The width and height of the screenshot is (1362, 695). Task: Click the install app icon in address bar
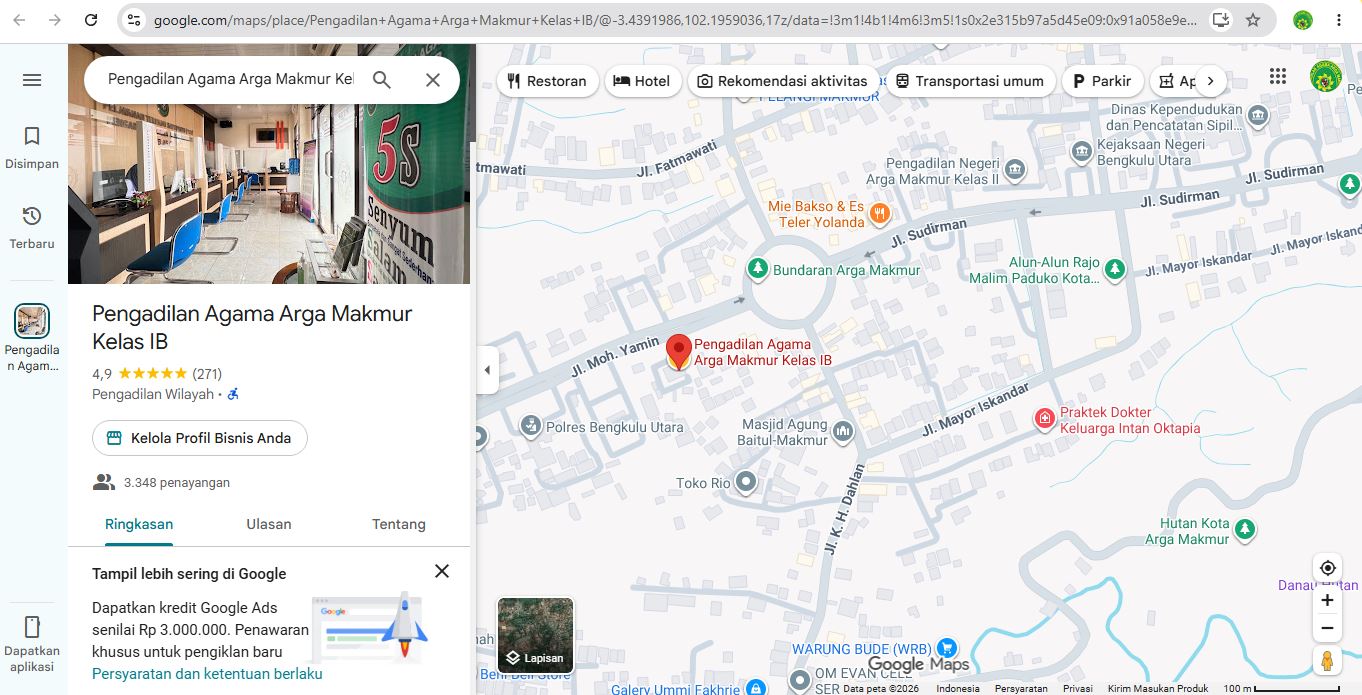tap(1220, 20)
